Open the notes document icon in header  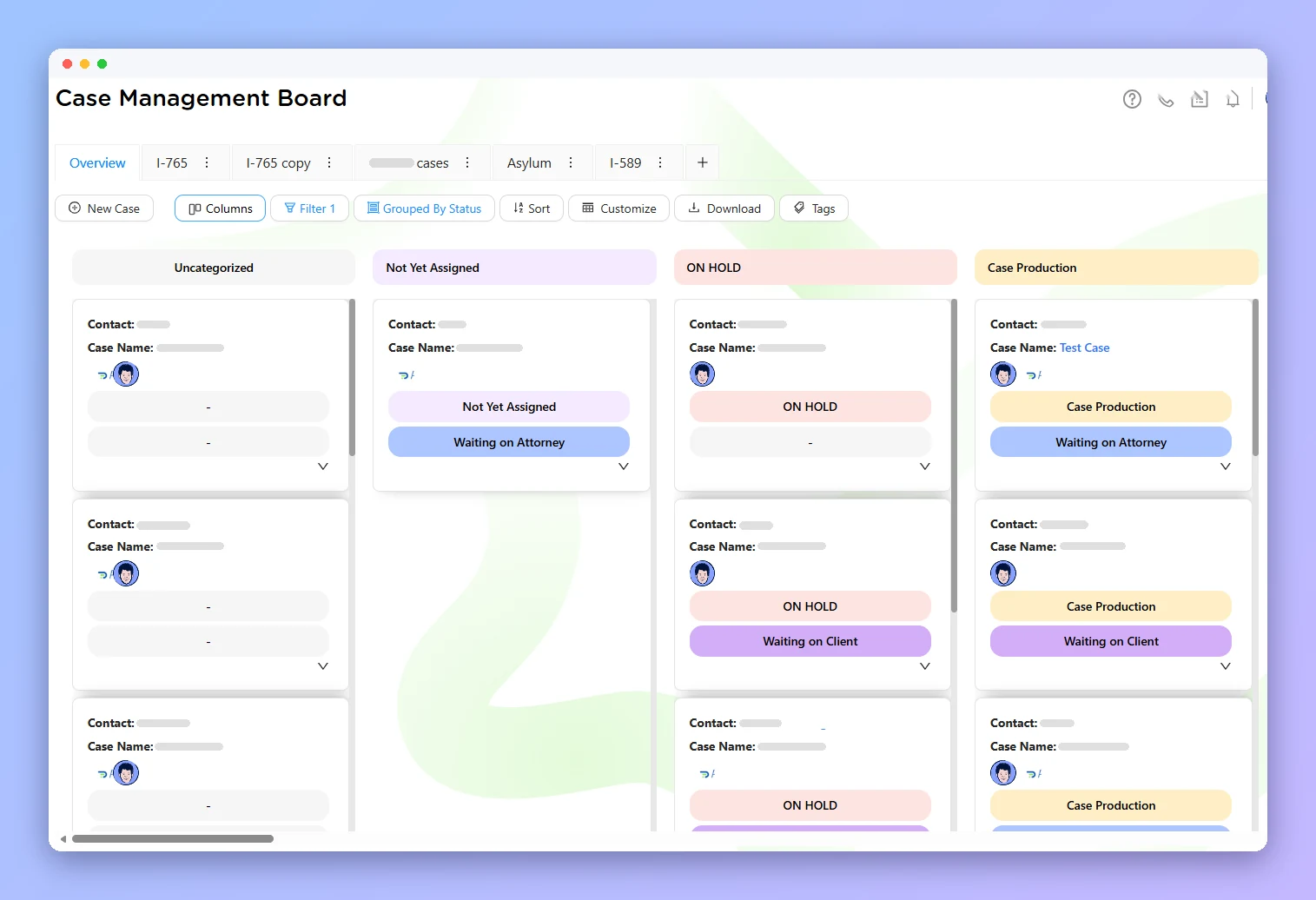1200,99
